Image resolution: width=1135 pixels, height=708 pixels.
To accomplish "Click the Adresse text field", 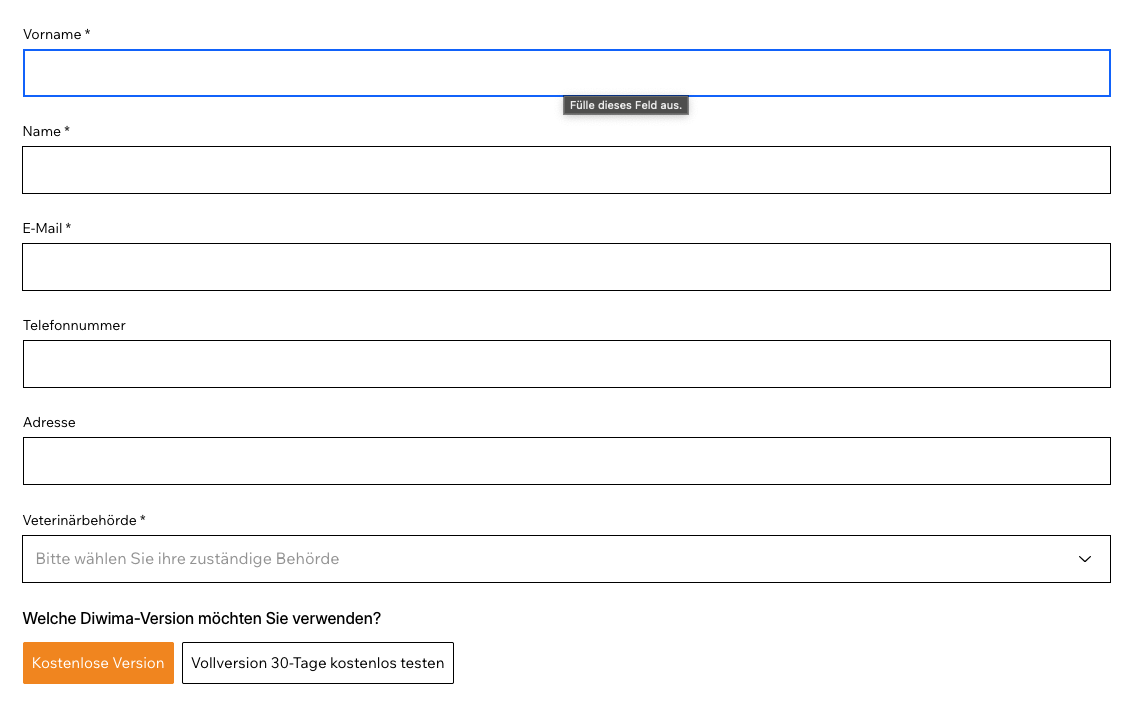I will point(566,461).
